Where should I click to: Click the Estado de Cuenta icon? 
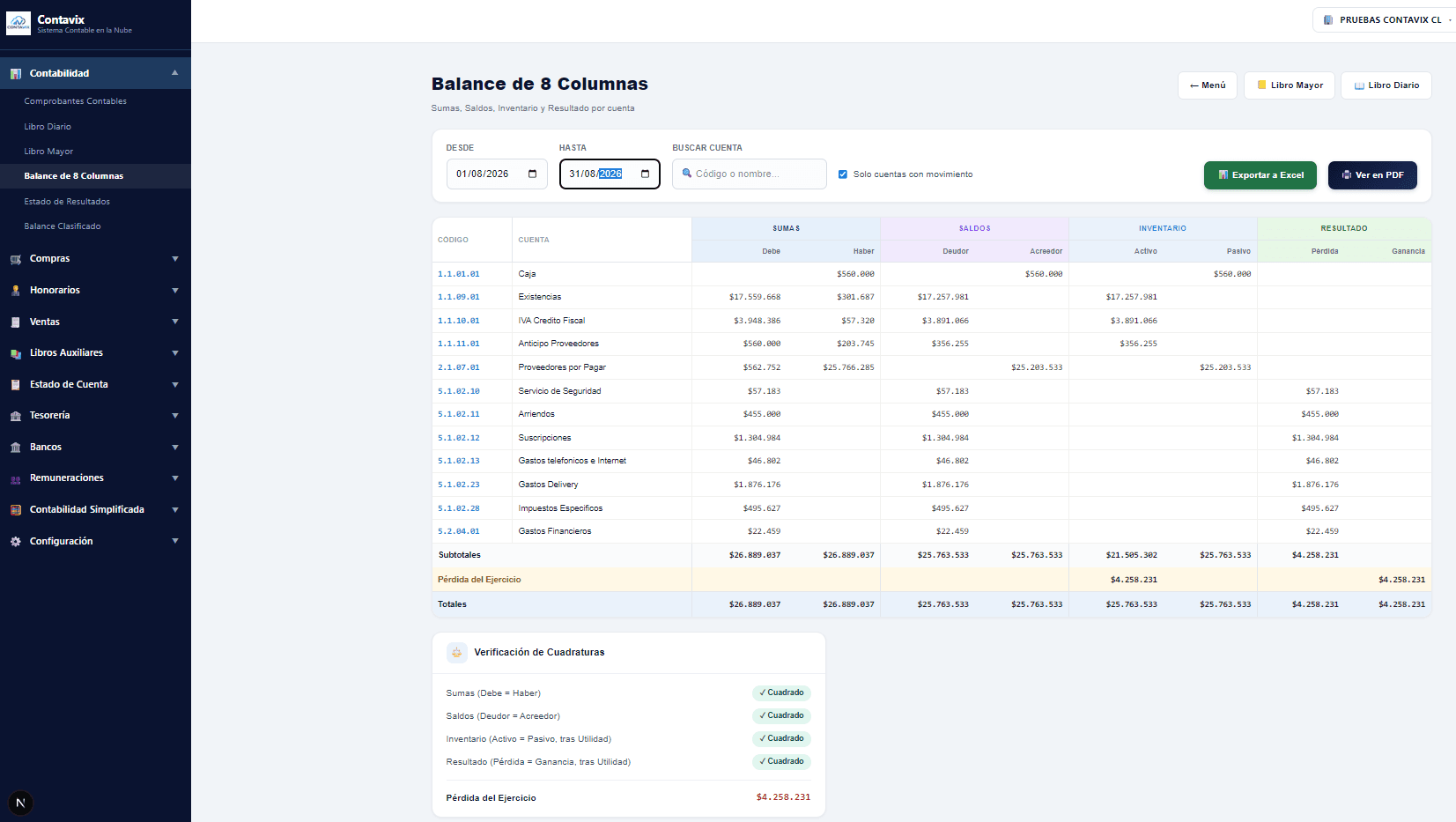coord(16,385)
